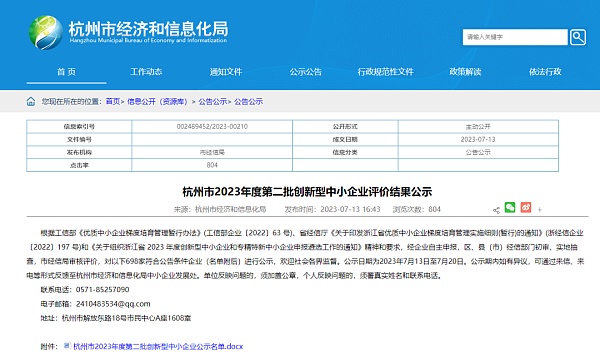Click the bureau globe logo

pyautogui.click(x=46, y=33)
